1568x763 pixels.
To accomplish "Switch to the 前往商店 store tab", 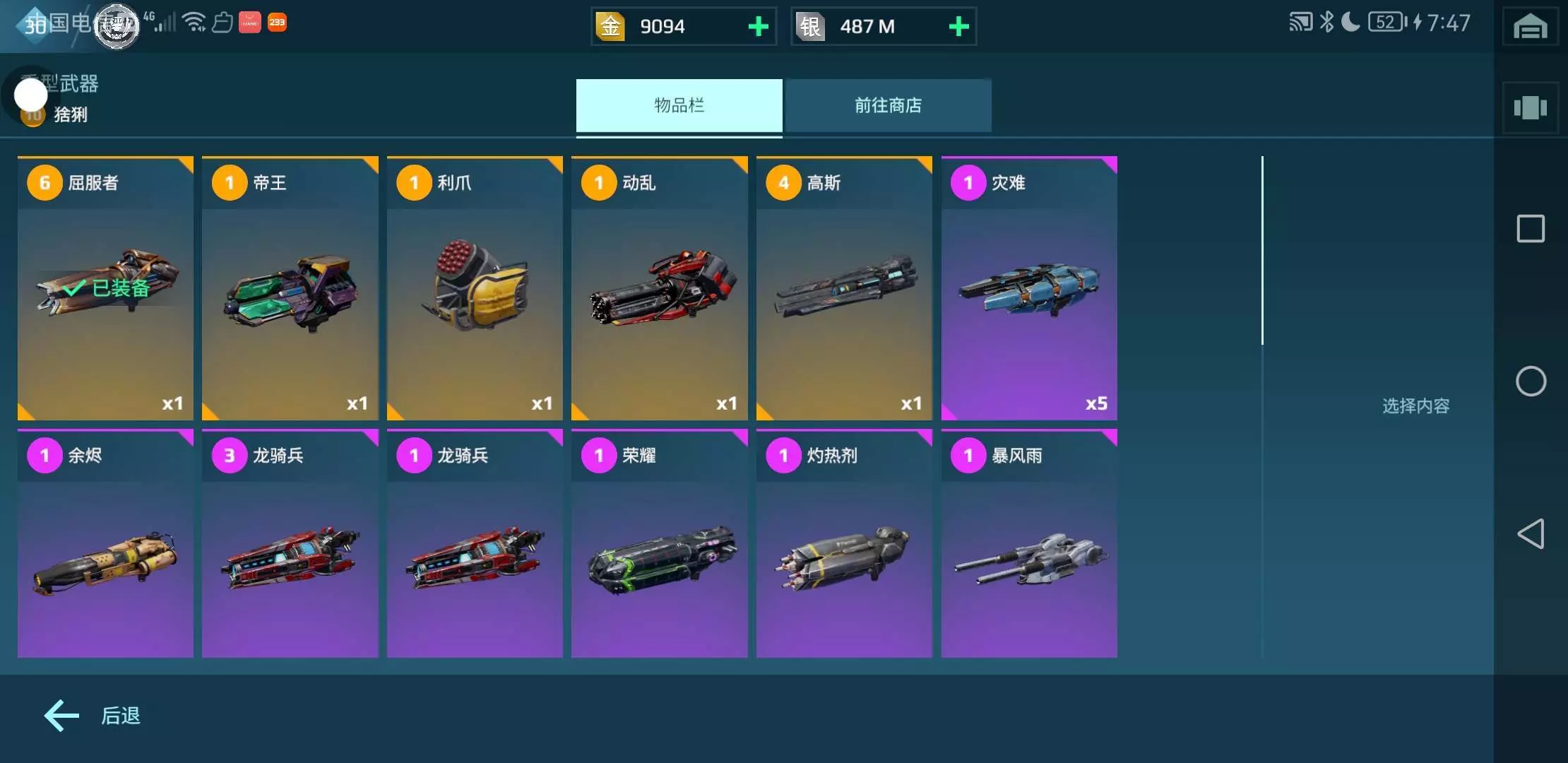I will [x=888, y=105].
